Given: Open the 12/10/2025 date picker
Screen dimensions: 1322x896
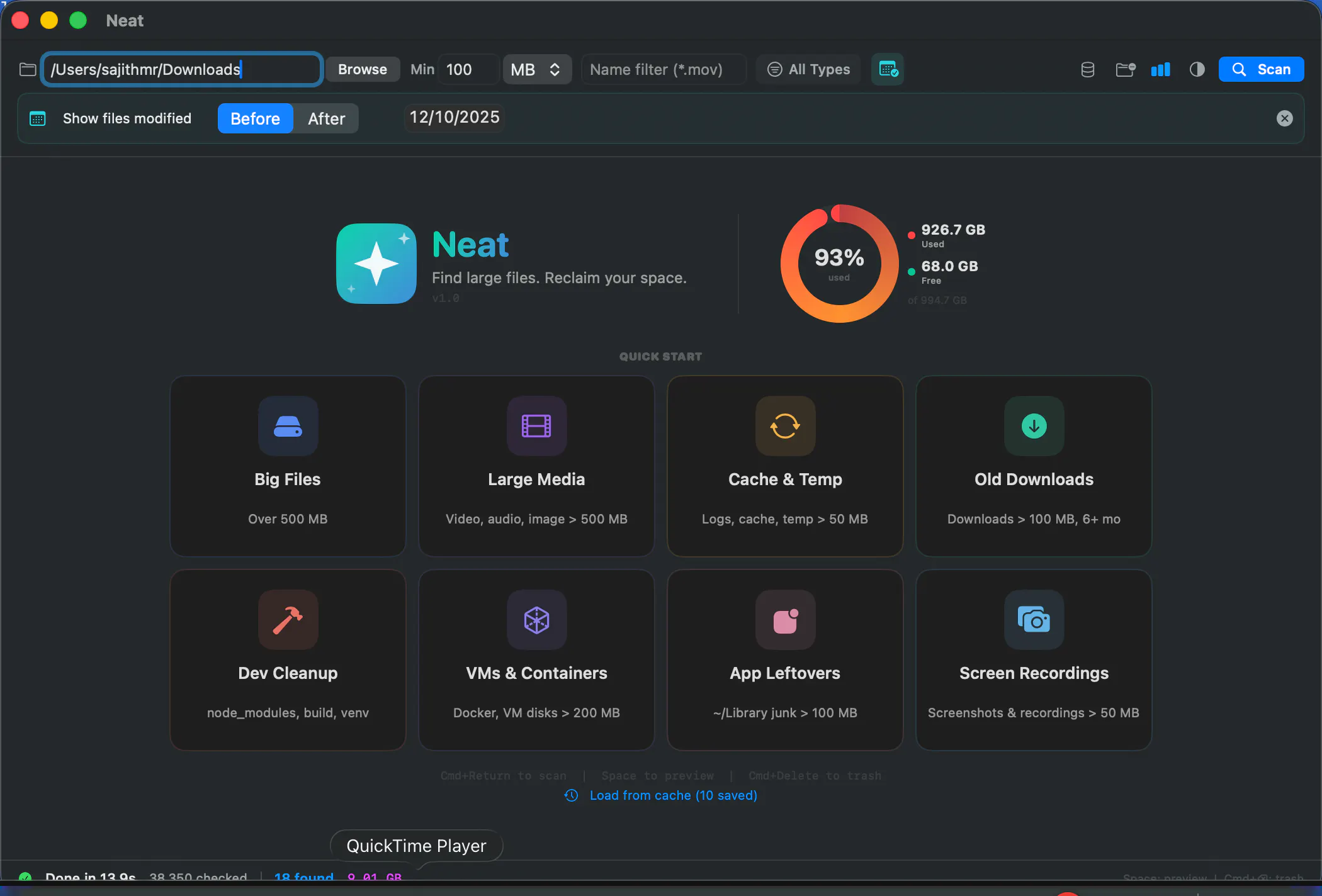Looking at the screenshot, I should coord(455,118).
